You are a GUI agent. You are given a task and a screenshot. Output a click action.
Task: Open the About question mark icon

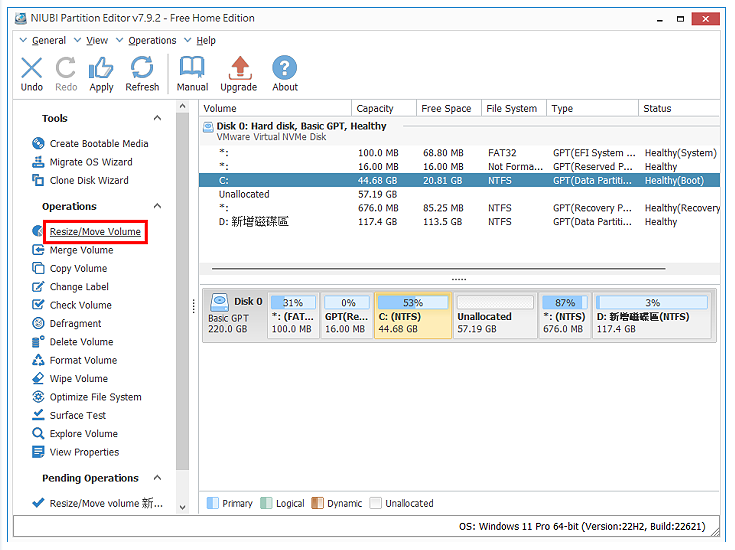click(x=285, y=68)
